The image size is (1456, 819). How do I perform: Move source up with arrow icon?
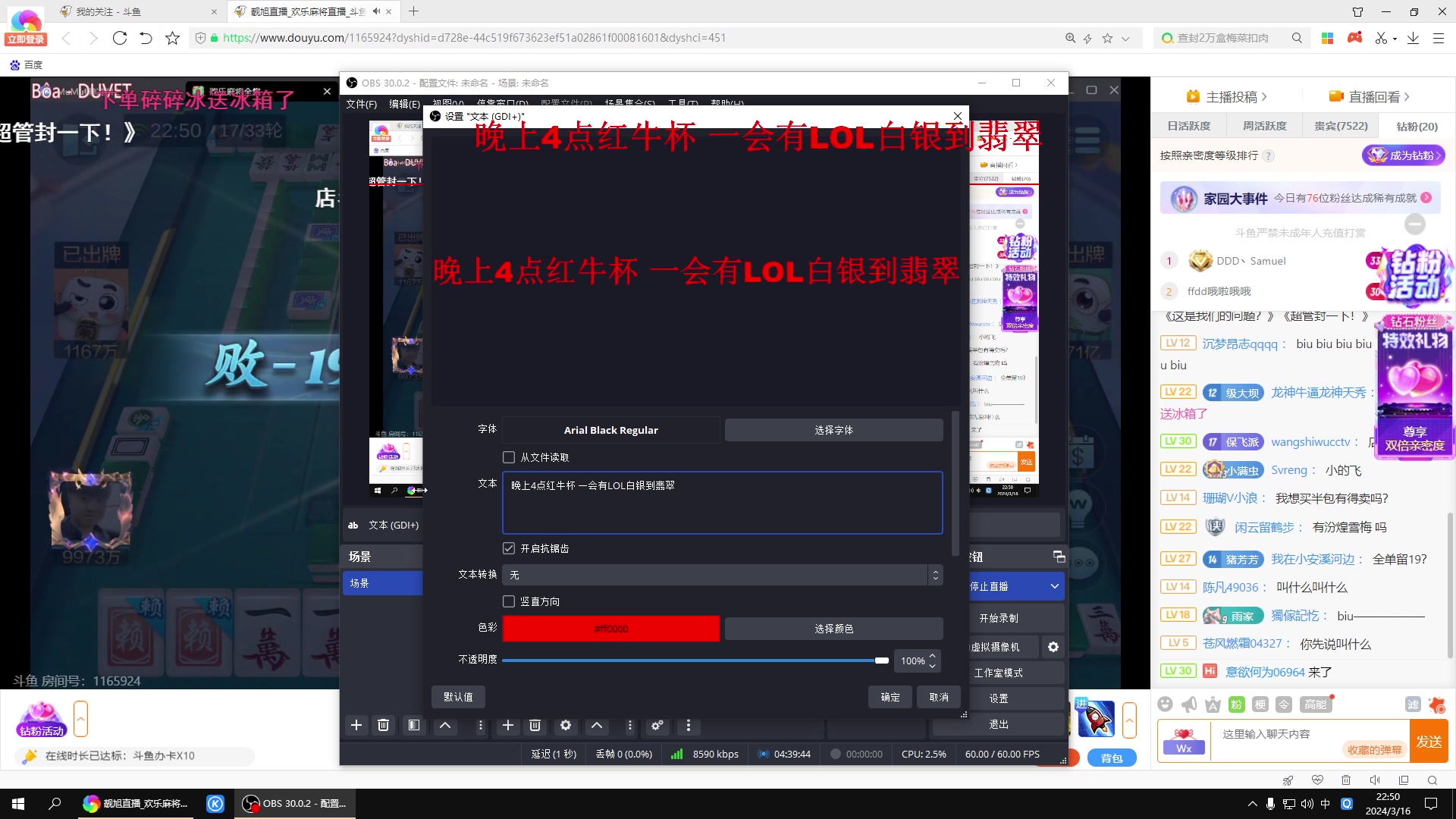(597, 726)
